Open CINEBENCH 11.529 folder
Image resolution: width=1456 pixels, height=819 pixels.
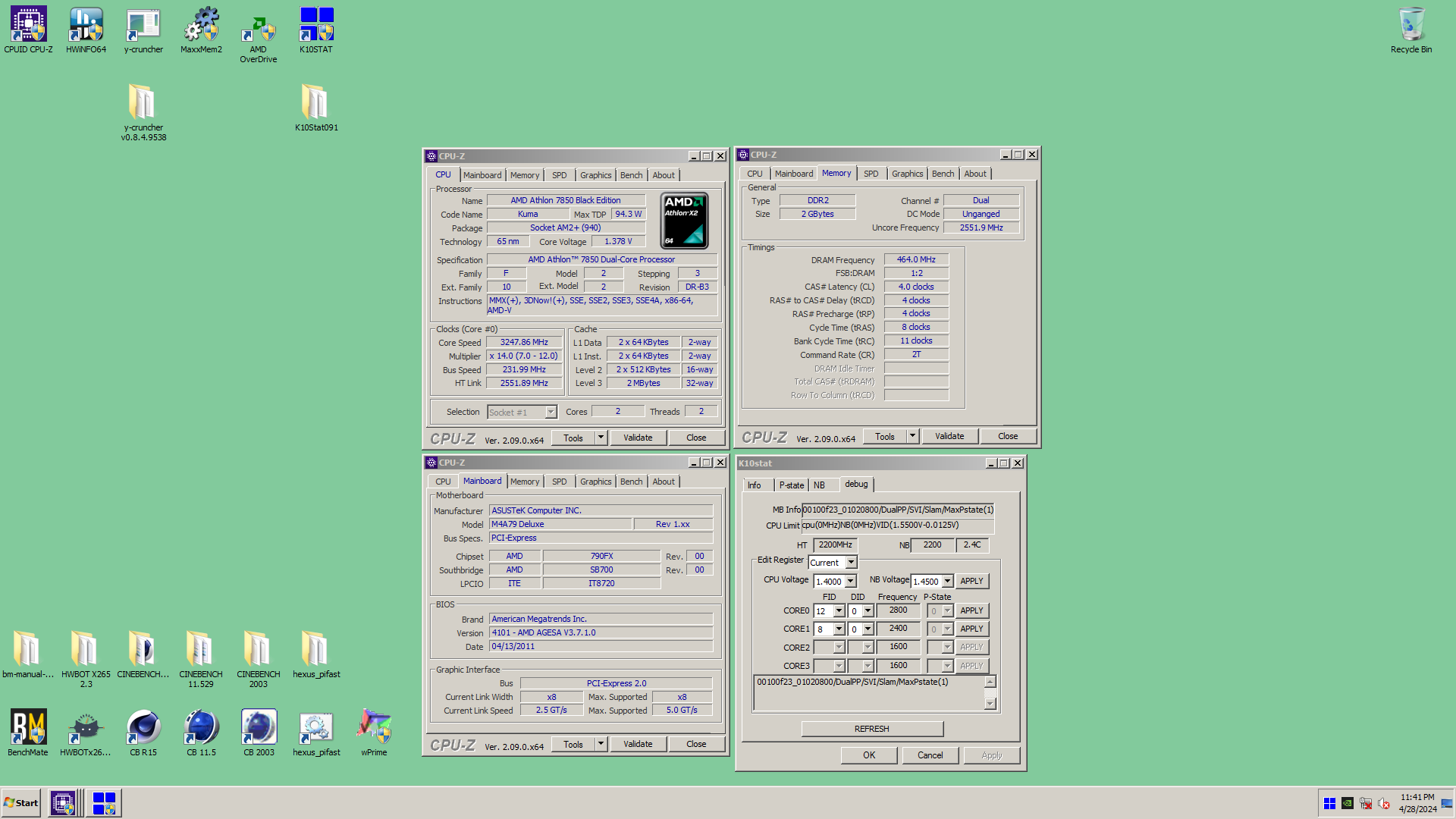[x=201, y=658]
